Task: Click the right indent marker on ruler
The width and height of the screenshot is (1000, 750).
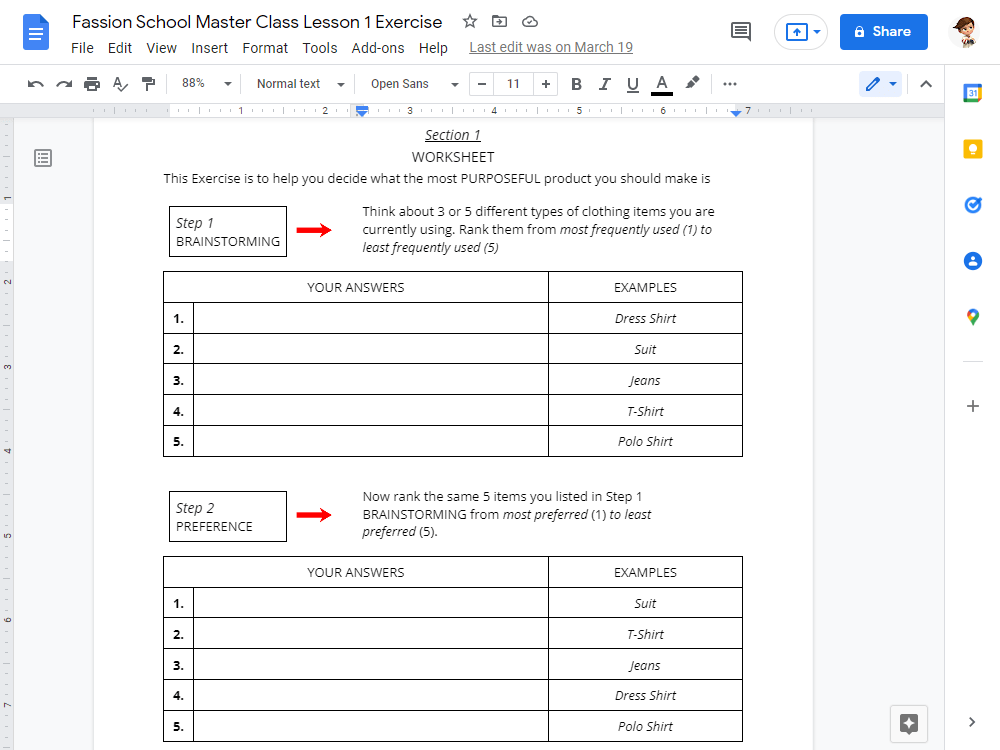Action: tap(736, 112)
